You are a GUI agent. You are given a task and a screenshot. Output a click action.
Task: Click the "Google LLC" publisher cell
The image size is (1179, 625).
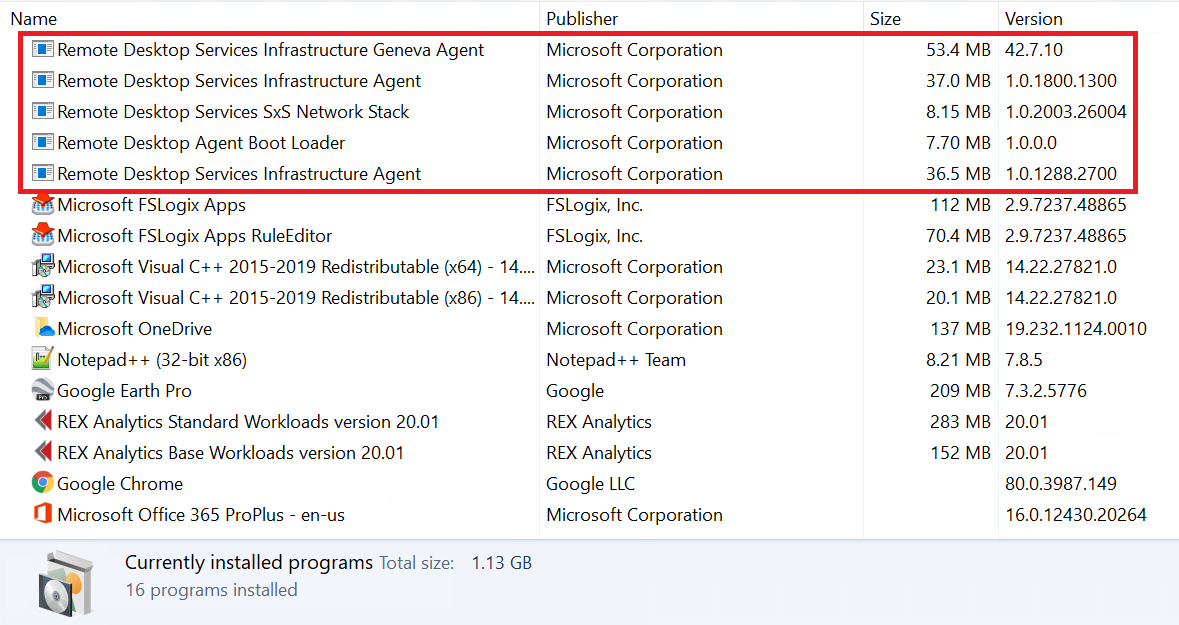coord(590,484)
